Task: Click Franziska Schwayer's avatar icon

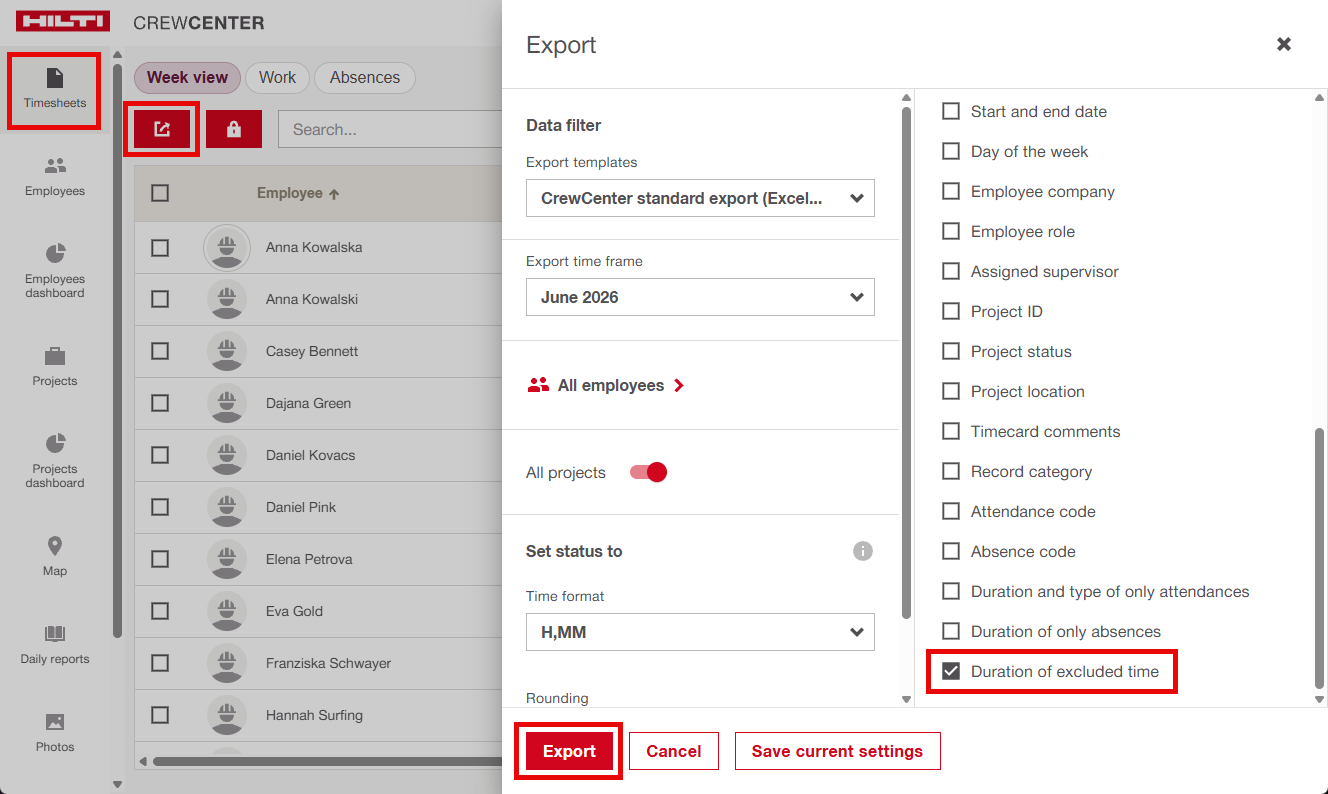Action: [x=227, y=663]
